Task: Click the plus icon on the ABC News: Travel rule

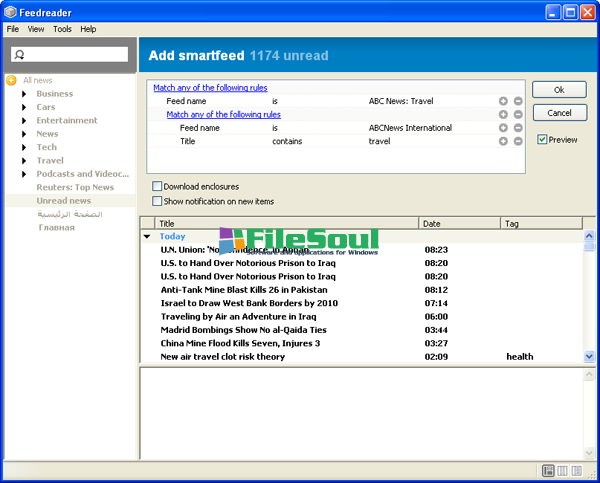Action: (503, 101)
